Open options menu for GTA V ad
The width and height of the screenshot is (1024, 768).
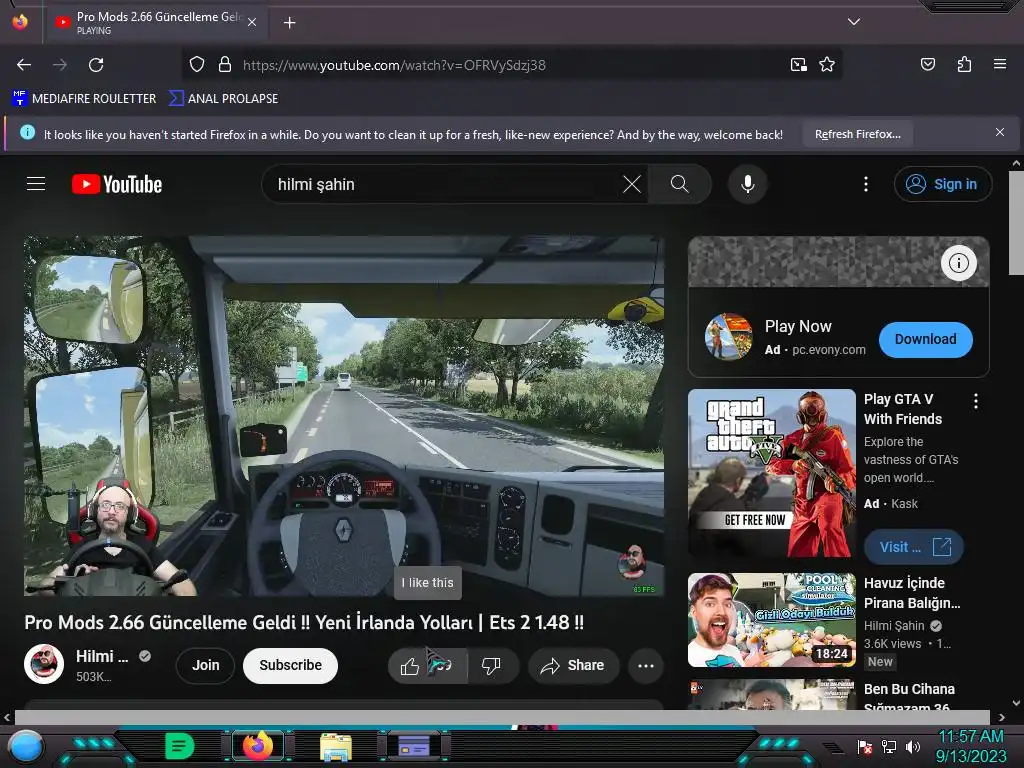click(x=976, y=401)
